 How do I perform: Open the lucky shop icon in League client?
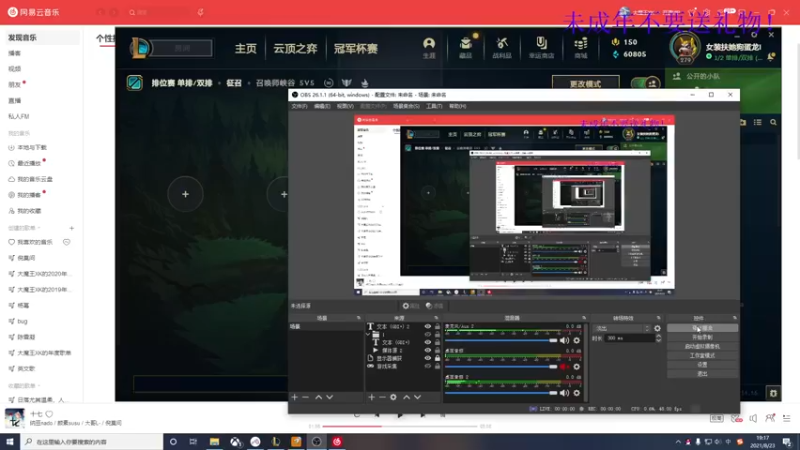(x=541, y=47)
